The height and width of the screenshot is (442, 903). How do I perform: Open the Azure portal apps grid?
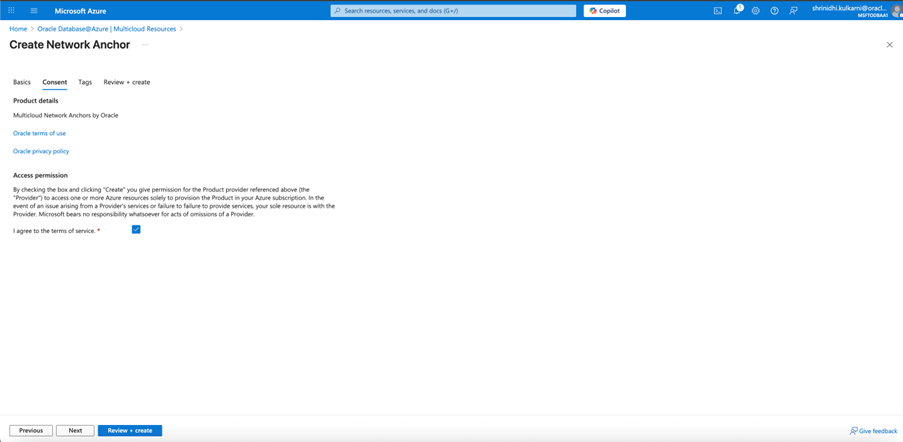pos(11,10)
